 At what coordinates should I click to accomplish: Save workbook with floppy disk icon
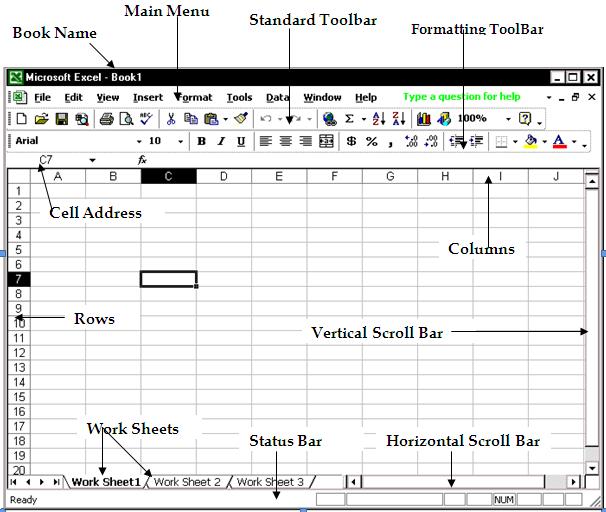click(x=61, y=119)
